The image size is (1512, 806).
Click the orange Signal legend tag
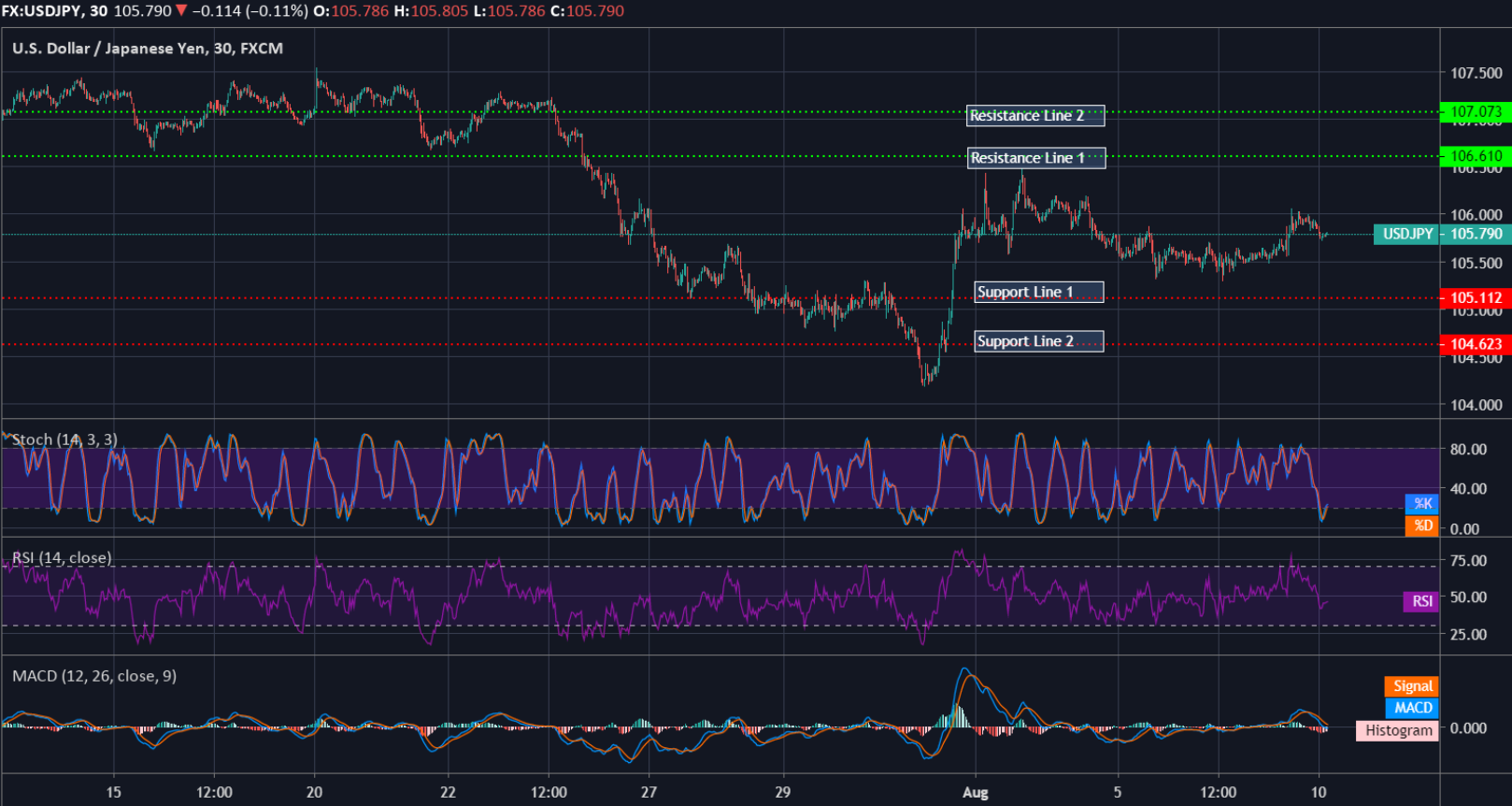[1411, 686]
